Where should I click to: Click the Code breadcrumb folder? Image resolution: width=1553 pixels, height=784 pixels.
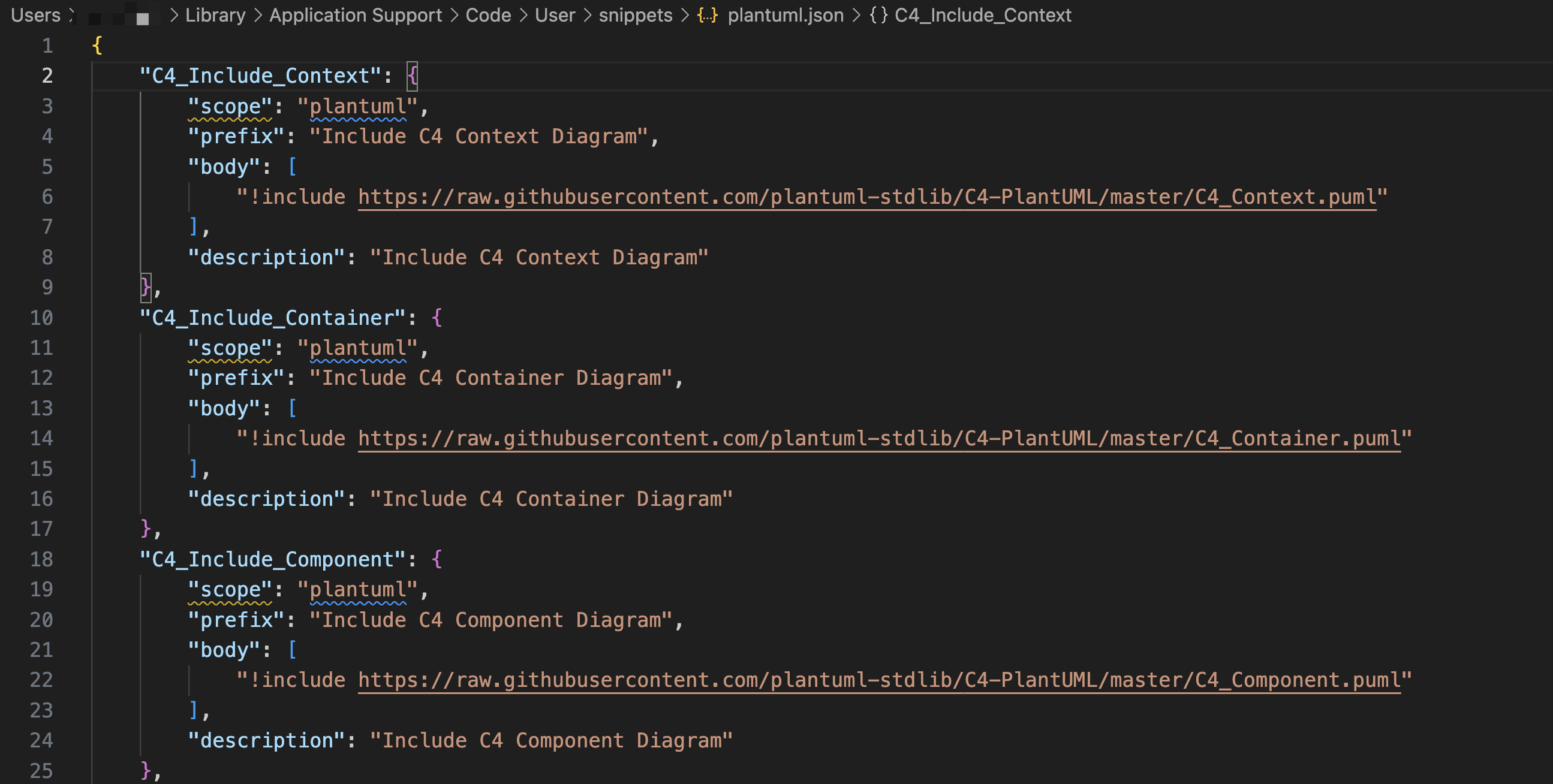(488, 15)
